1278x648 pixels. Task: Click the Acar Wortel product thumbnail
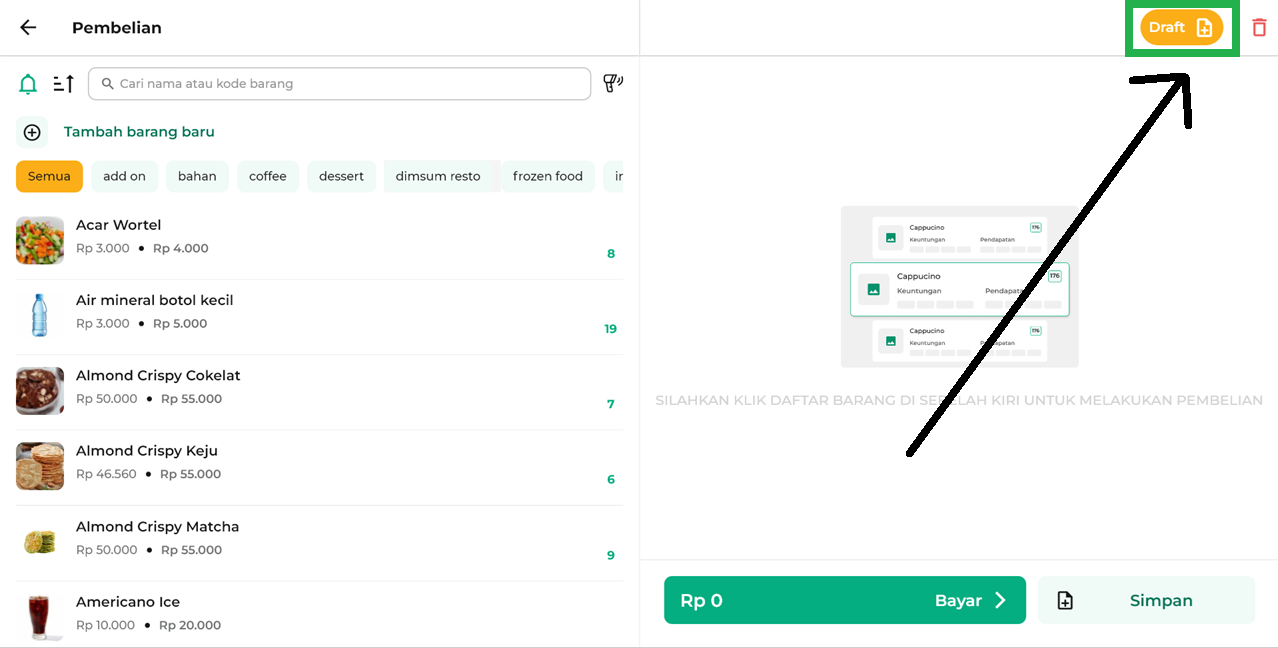[40, 240]
